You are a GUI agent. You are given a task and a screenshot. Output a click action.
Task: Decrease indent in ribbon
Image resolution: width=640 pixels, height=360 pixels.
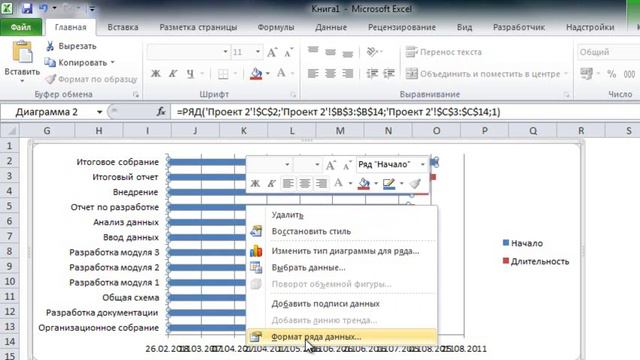pos(372,74)
